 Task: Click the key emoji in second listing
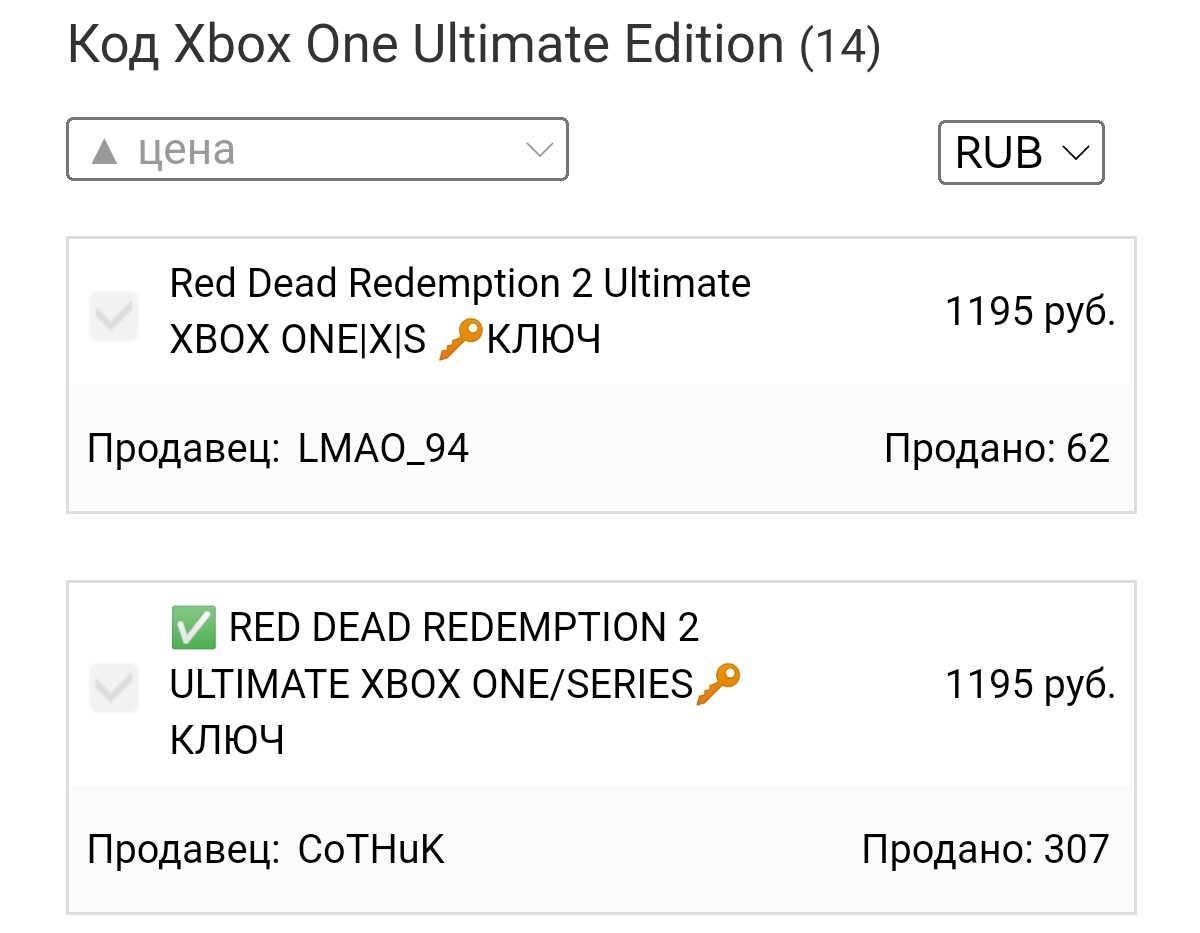pyautogui.click(x=718, y=685)
